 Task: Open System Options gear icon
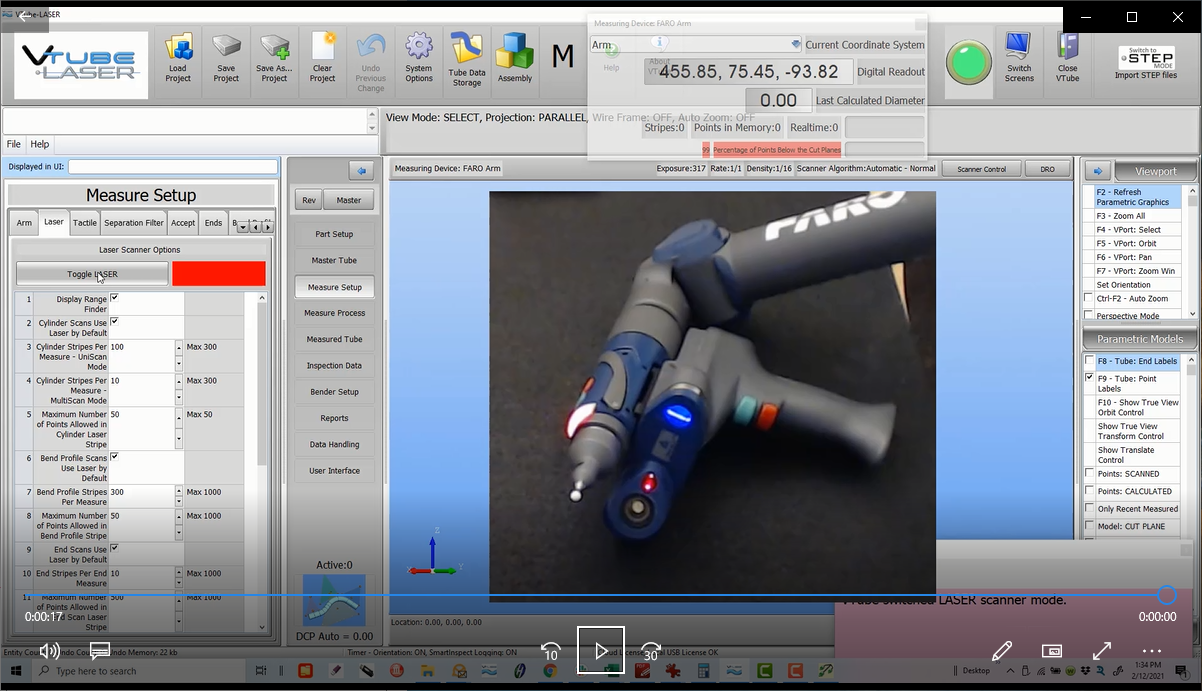pos(419,62)
